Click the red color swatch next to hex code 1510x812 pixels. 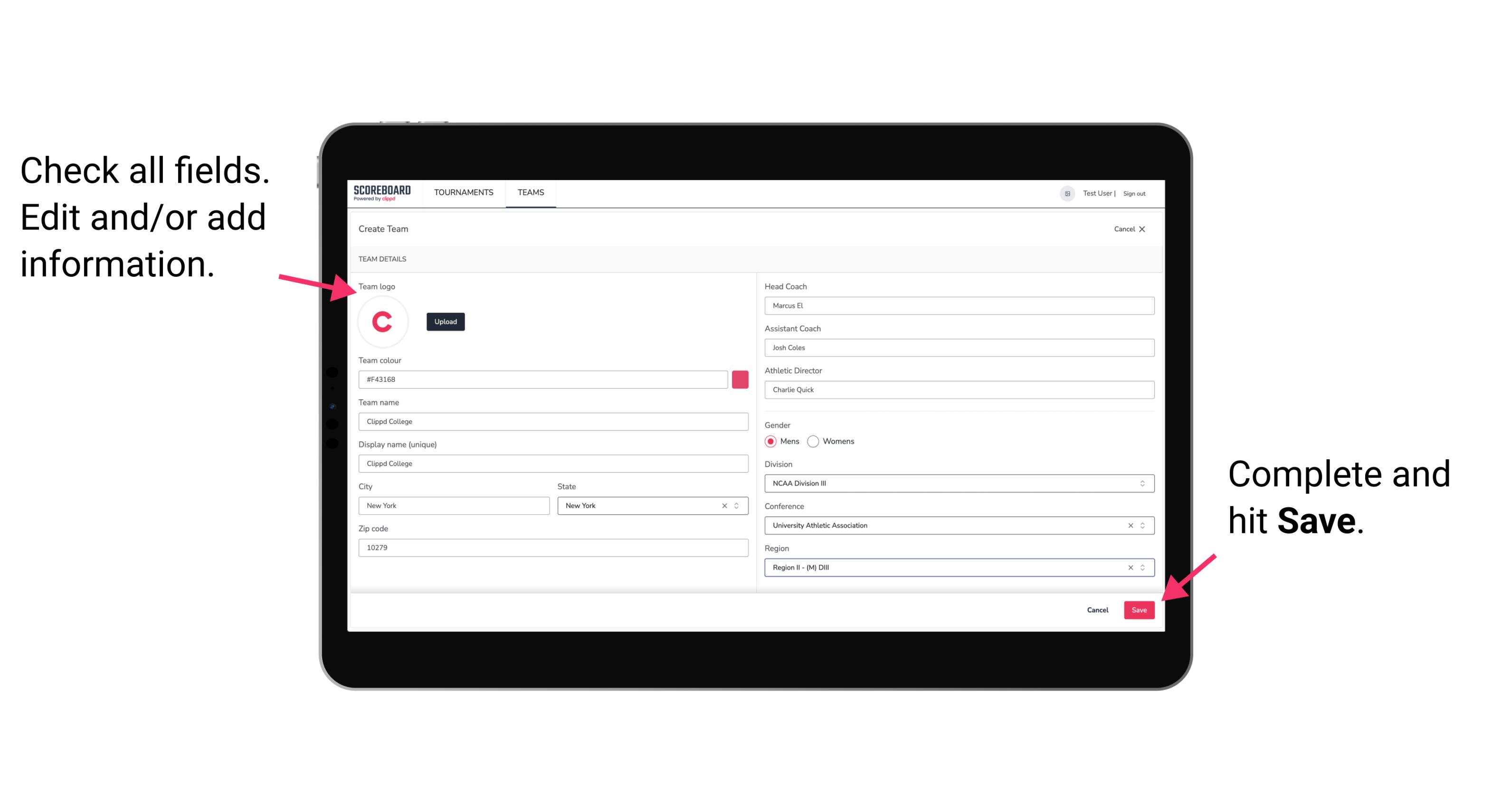[740, 379]
